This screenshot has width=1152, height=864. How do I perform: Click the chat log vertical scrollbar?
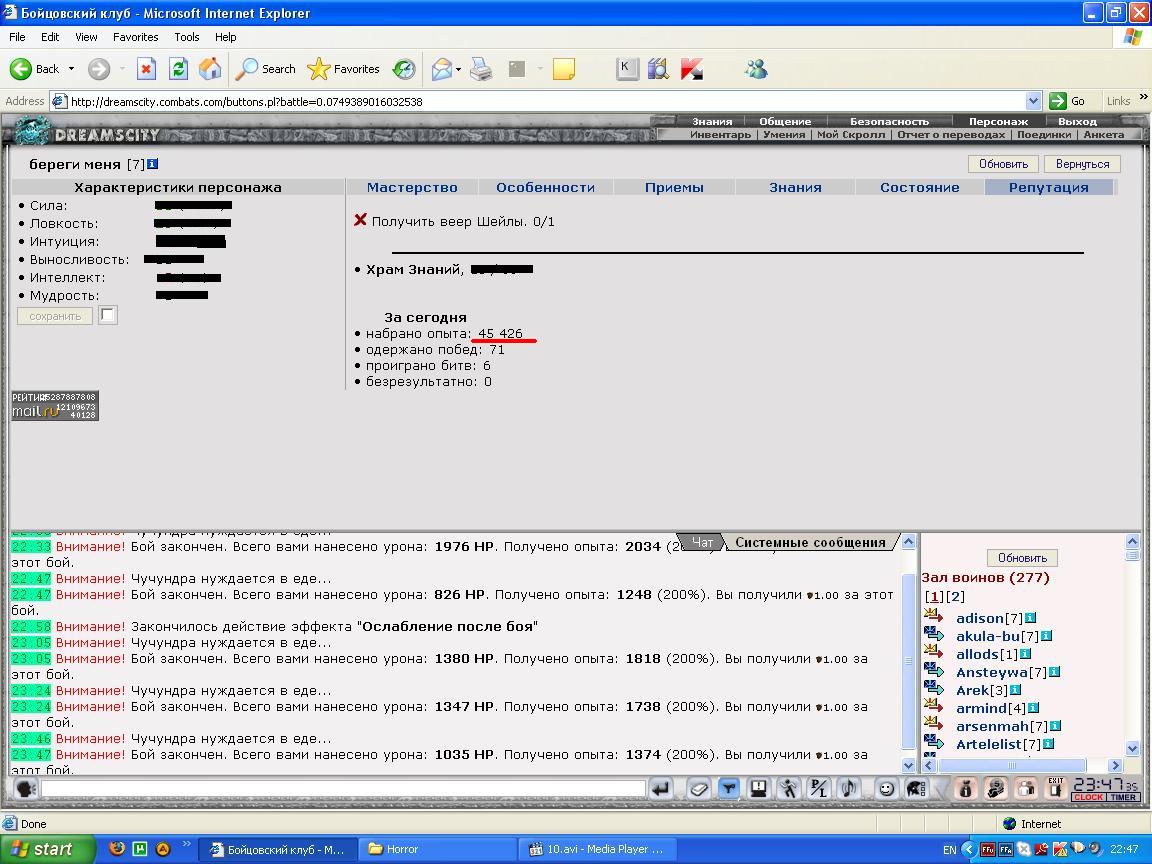pos(908,653)
